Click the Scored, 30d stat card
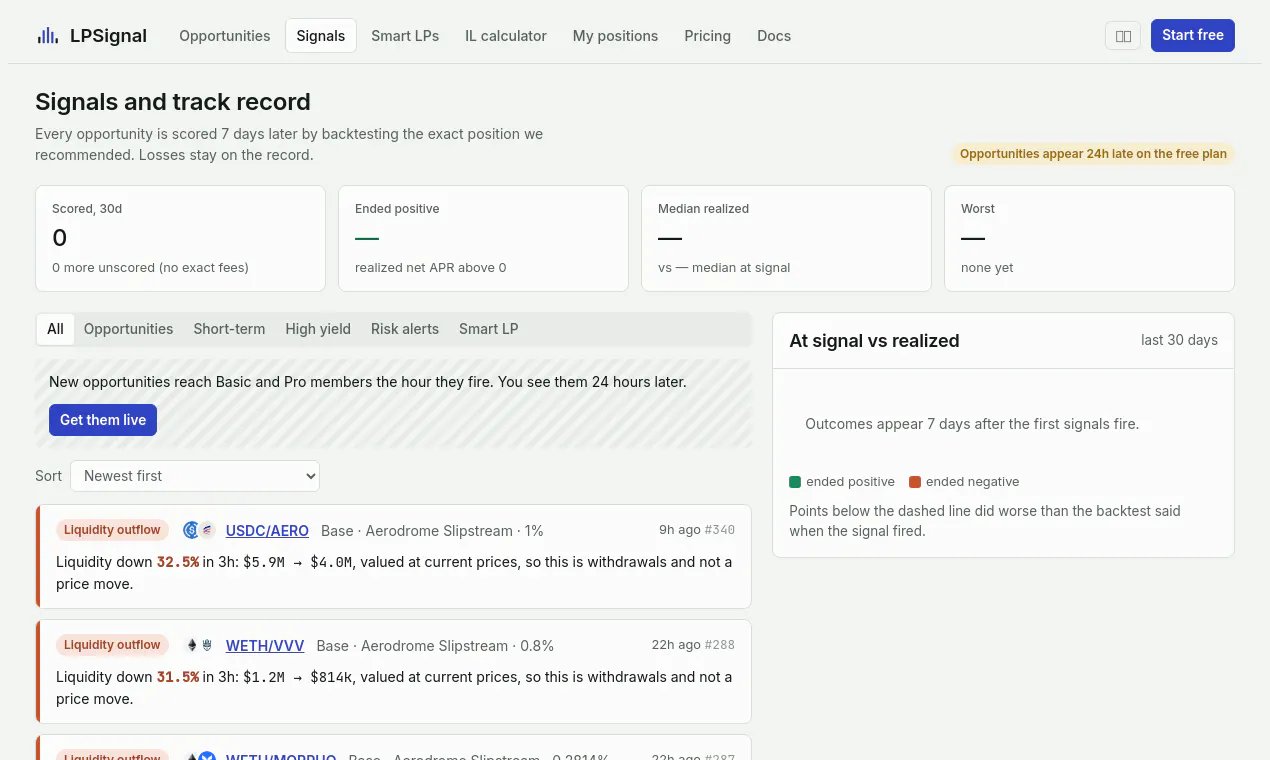This screenshot has height=760, width=1270. 180,238
